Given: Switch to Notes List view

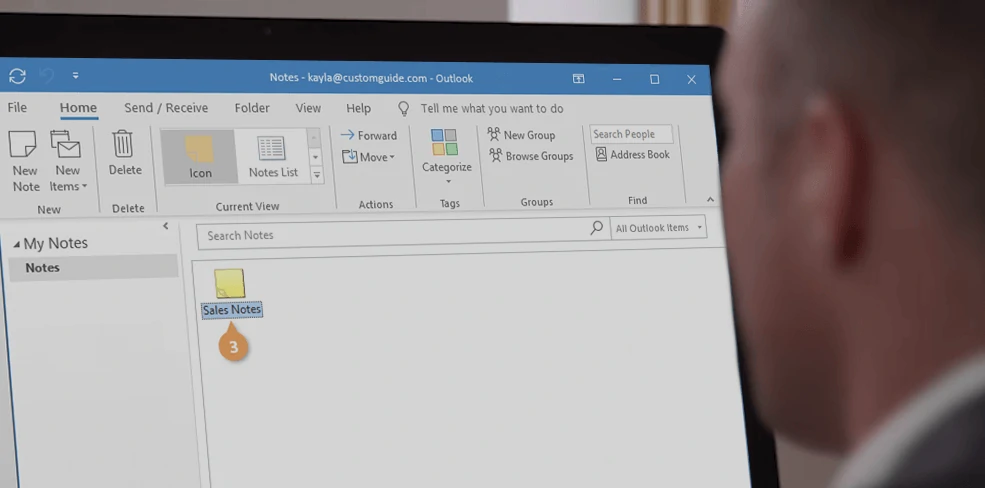Looking at the screenshot, I should point(272,156).
